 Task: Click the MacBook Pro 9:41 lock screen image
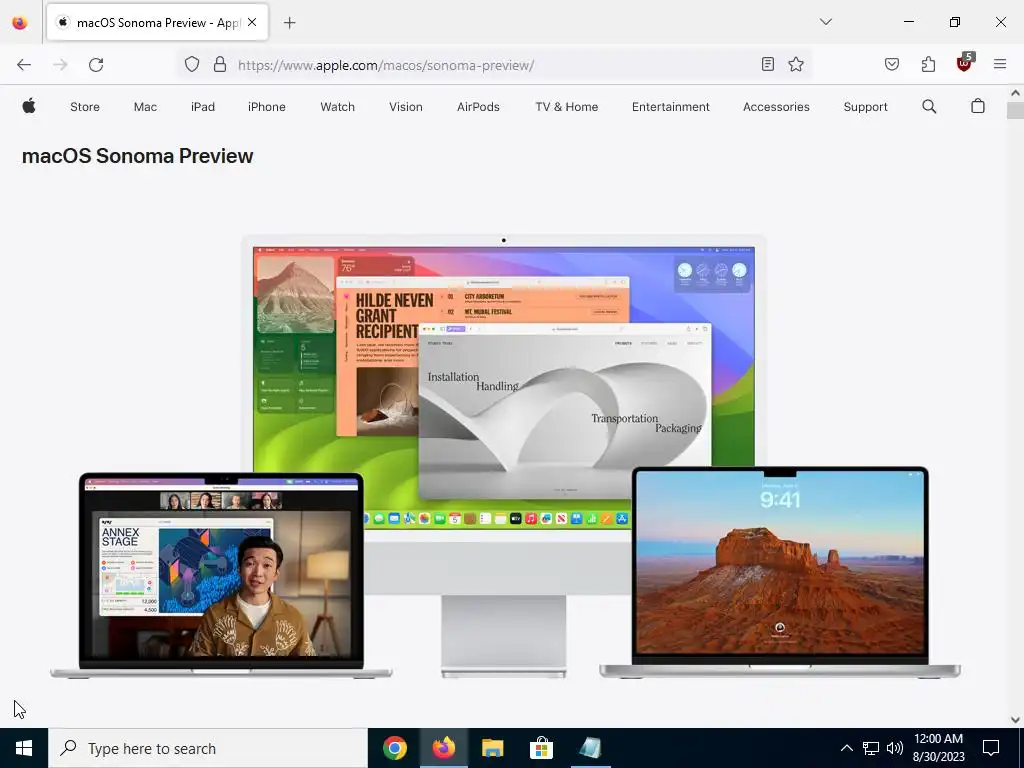coord(780,571)
